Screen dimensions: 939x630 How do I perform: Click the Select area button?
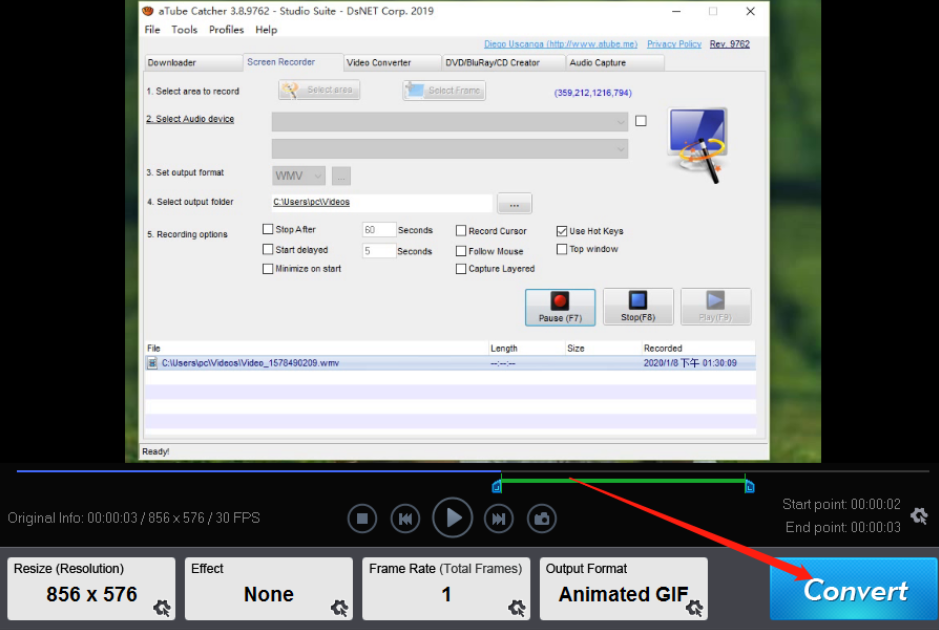[x=319, y=90]
